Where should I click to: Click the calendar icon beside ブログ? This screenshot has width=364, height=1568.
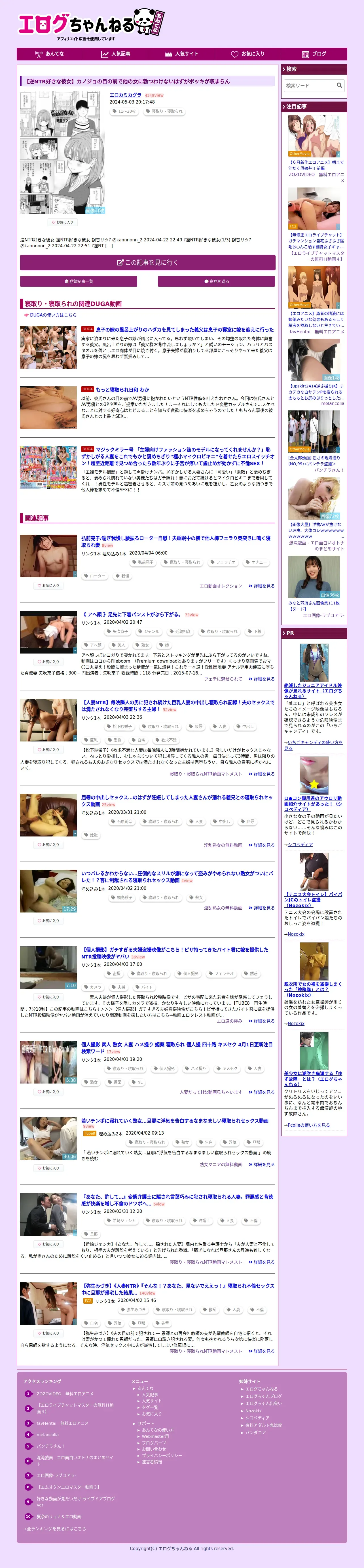(x=306, y=54)
